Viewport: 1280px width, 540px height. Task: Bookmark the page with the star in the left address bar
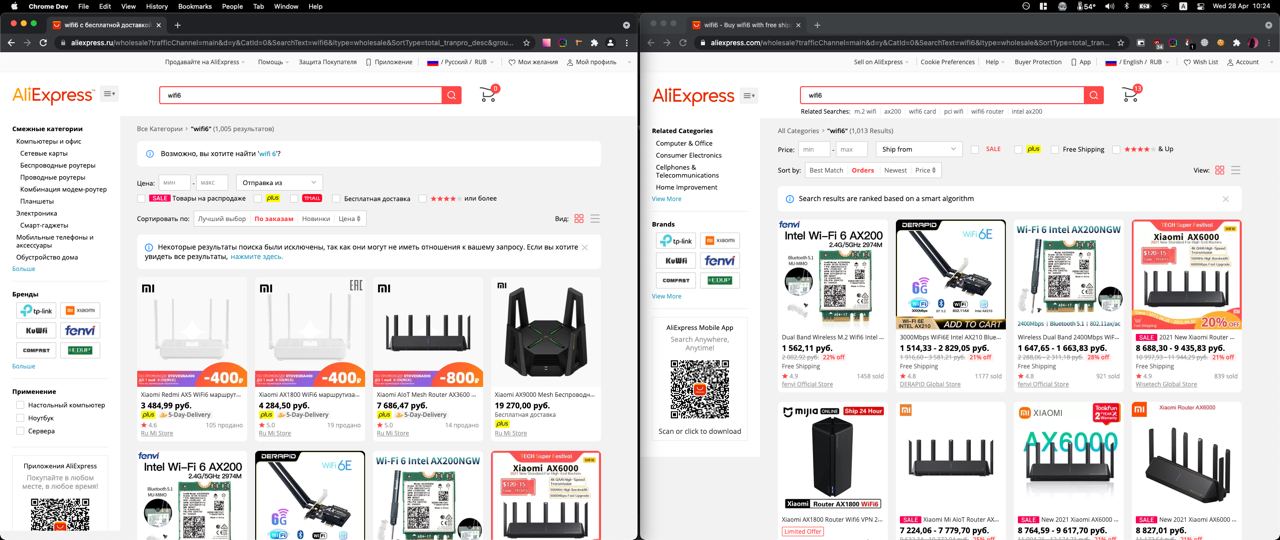pos(528,43)
